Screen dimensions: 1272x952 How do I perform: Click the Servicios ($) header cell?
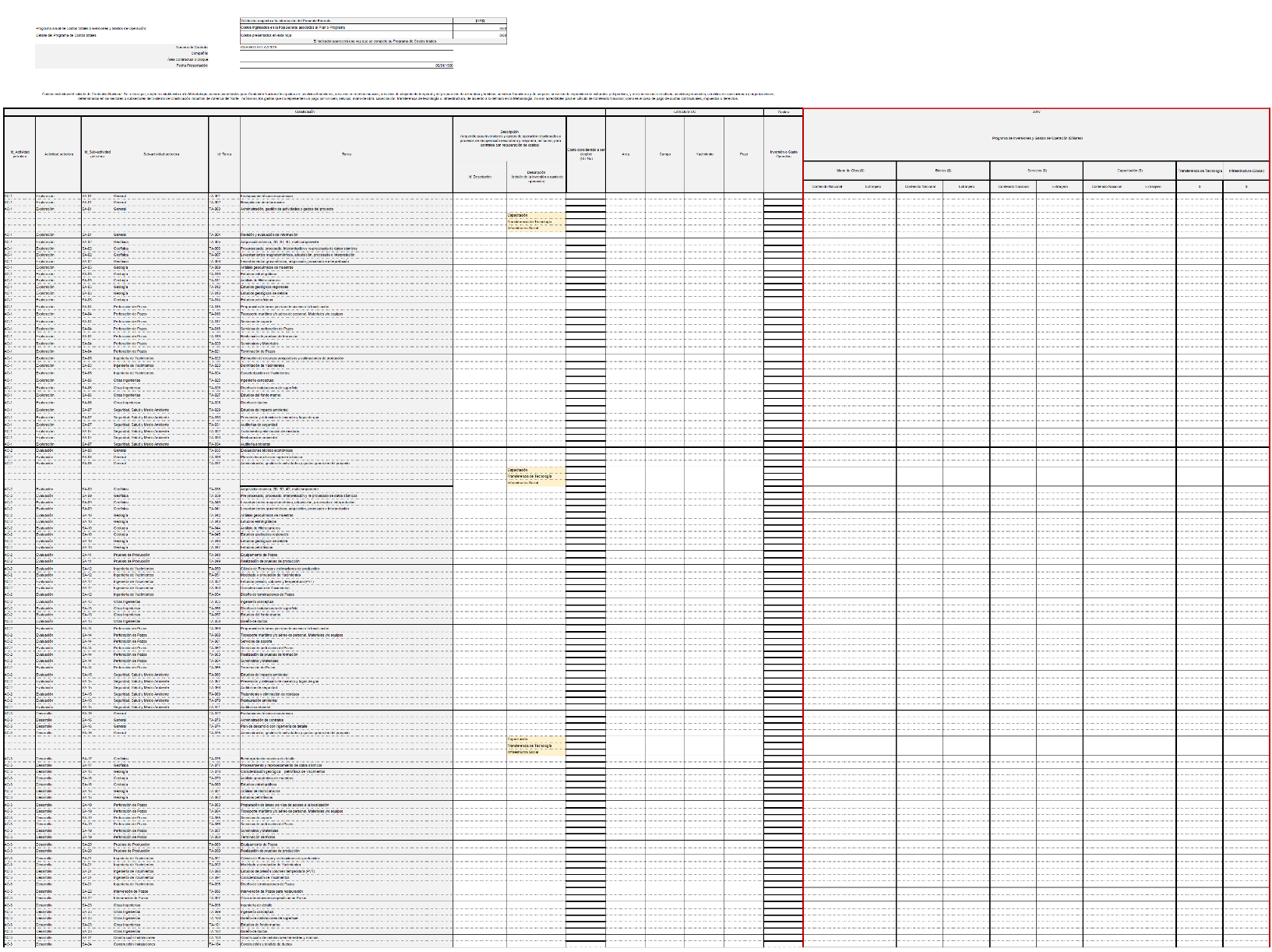click(x=1036, y=170)
